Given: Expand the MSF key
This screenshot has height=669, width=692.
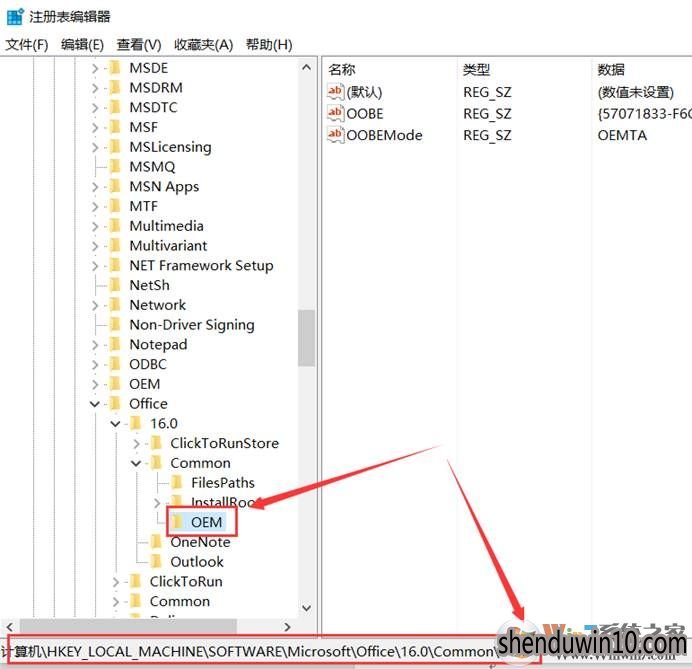Looking at the screenshot, I should point(95,128).
